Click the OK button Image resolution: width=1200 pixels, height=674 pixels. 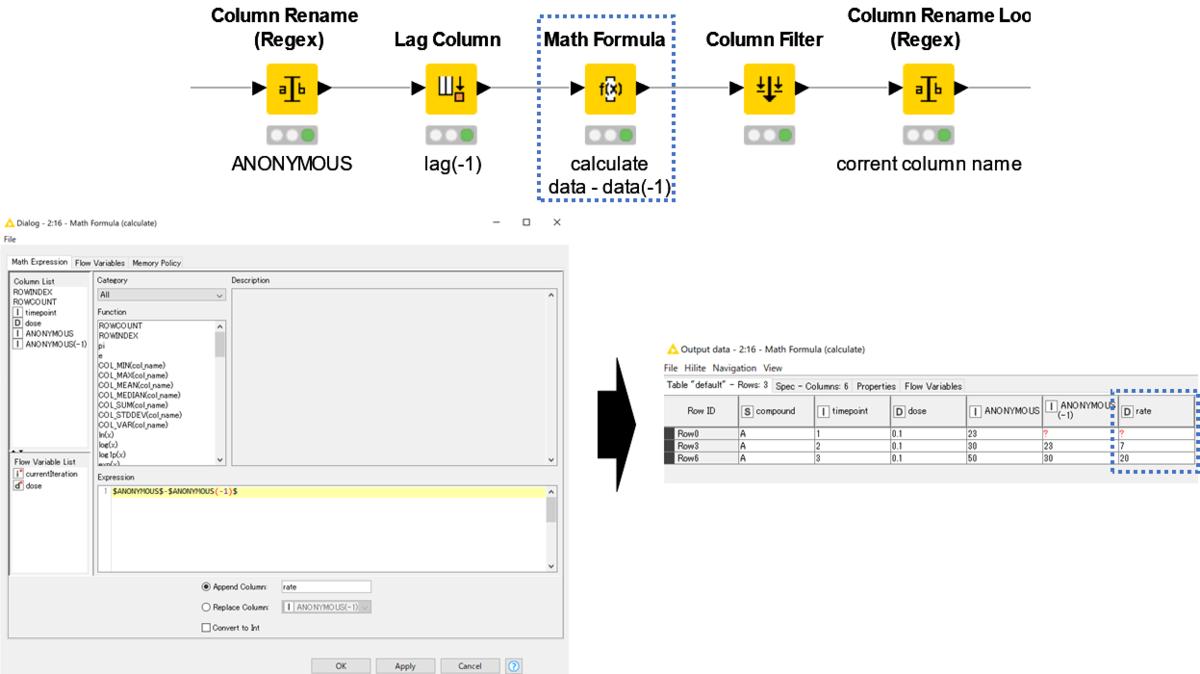(x=341, y=666)
